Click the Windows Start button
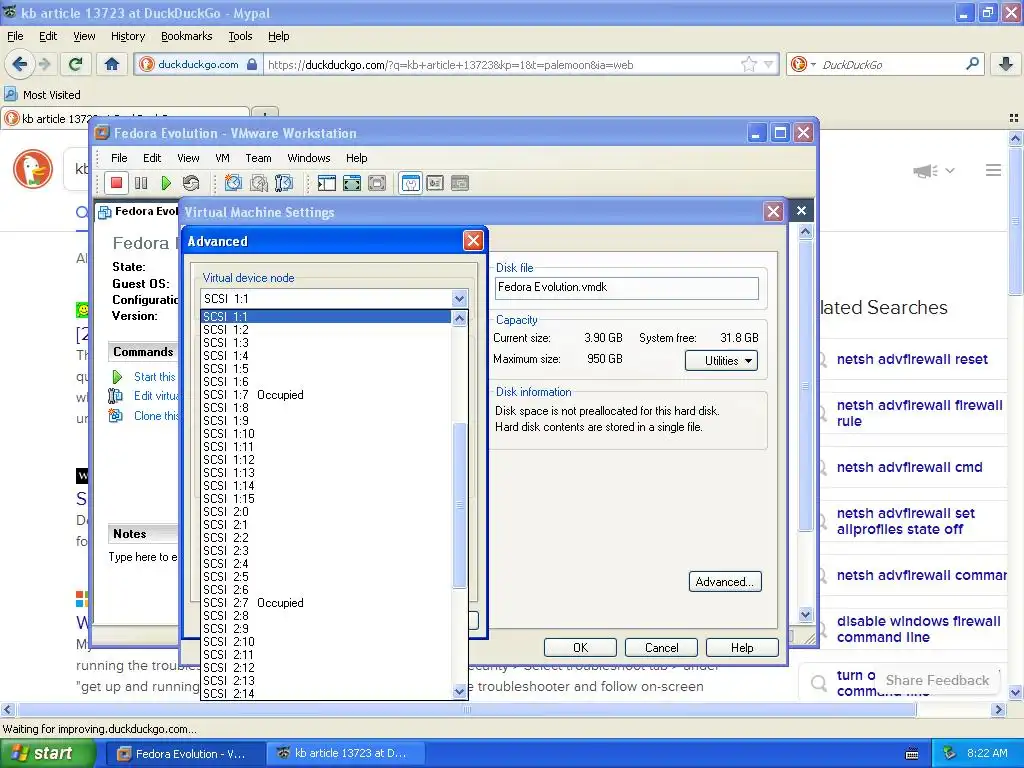 (x=47, y=754)
